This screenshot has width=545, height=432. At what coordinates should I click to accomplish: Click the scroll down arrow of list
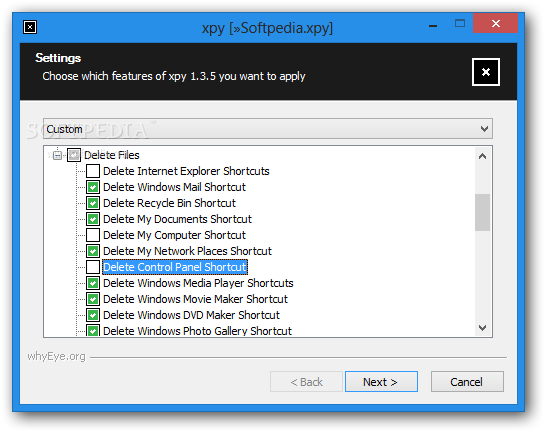(x=482, y=327)
